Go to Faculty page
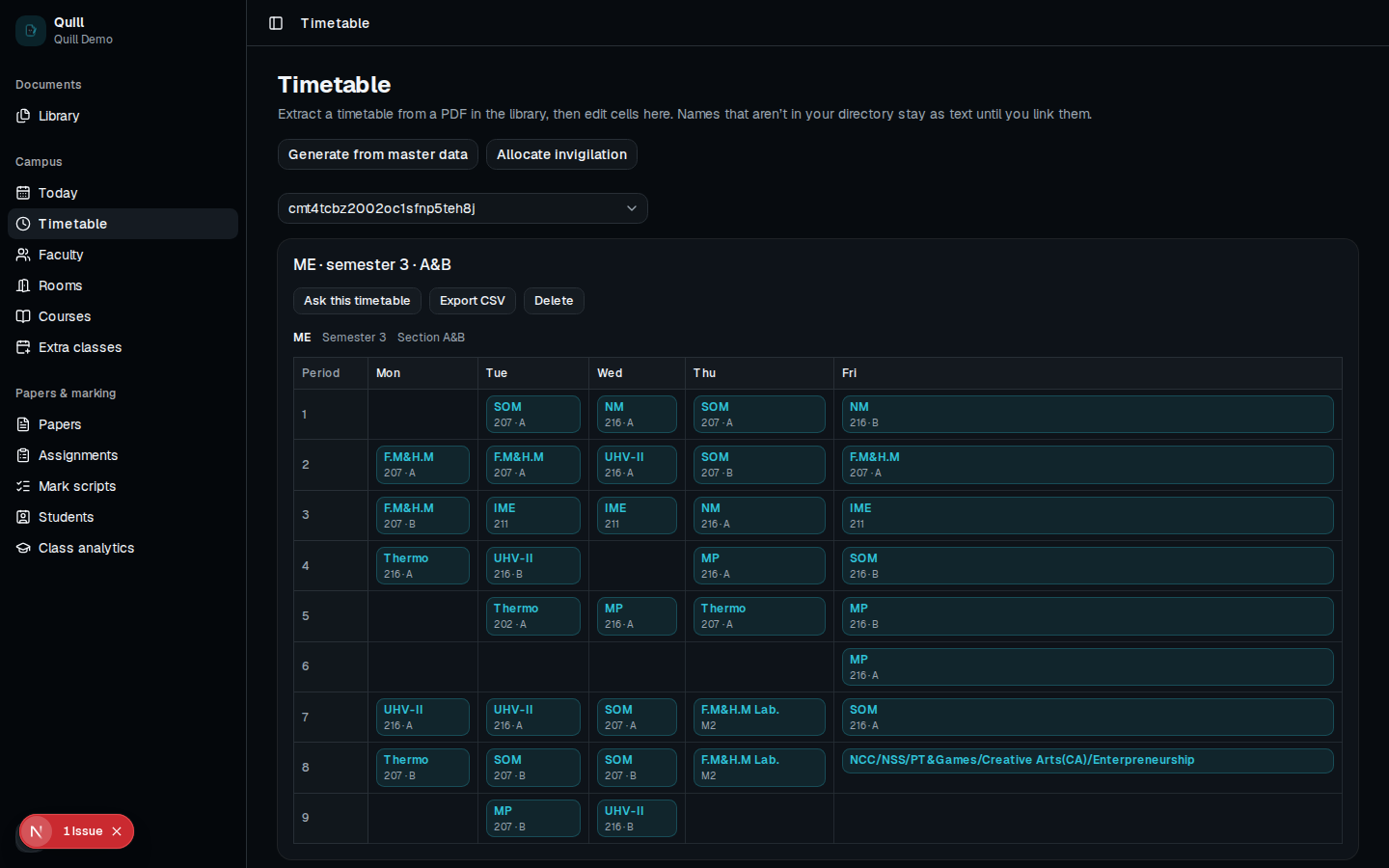The image size is (1389, 868). pos(123,255)
